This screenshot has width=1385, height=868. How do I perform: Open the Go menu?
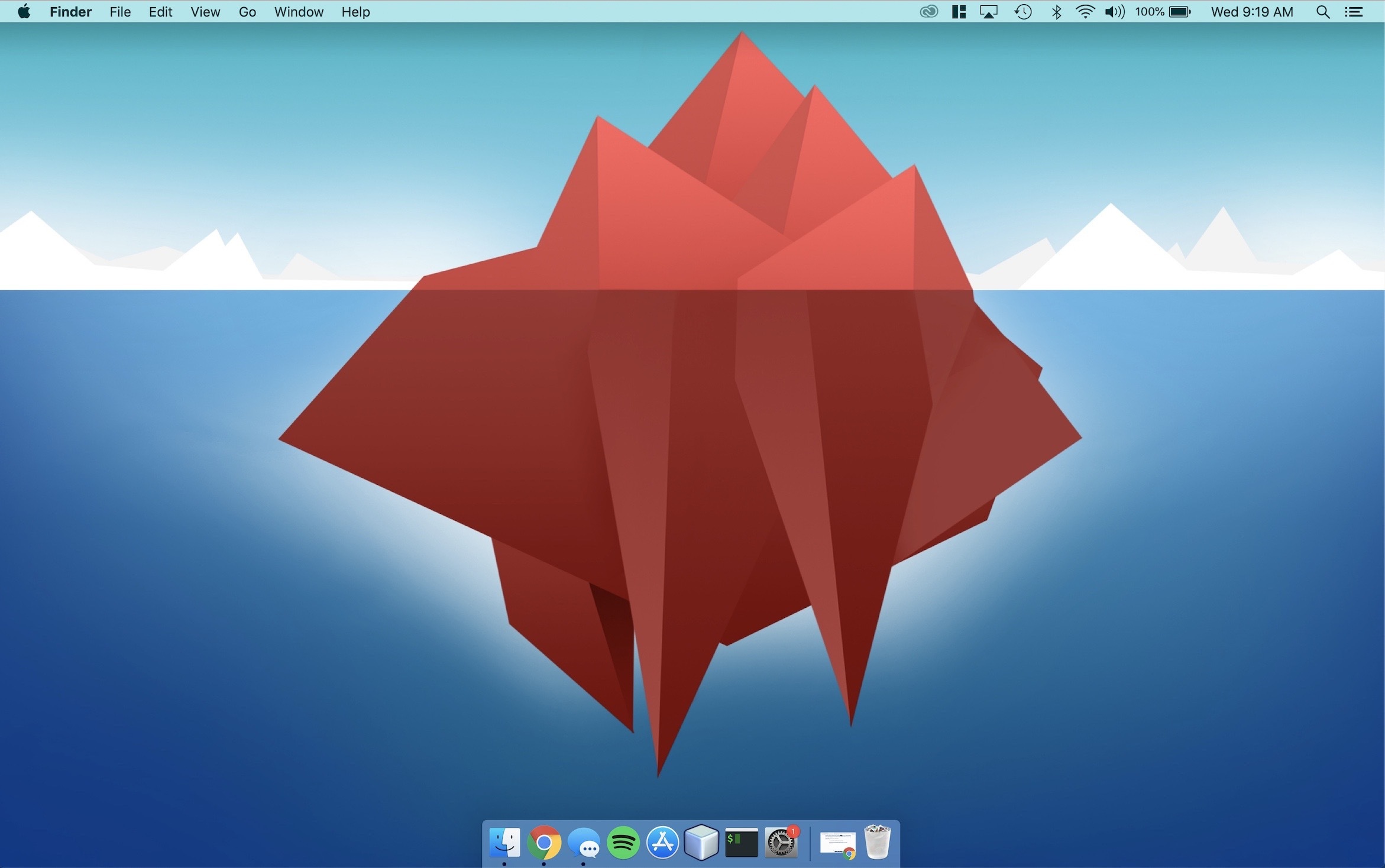point(247,12)
